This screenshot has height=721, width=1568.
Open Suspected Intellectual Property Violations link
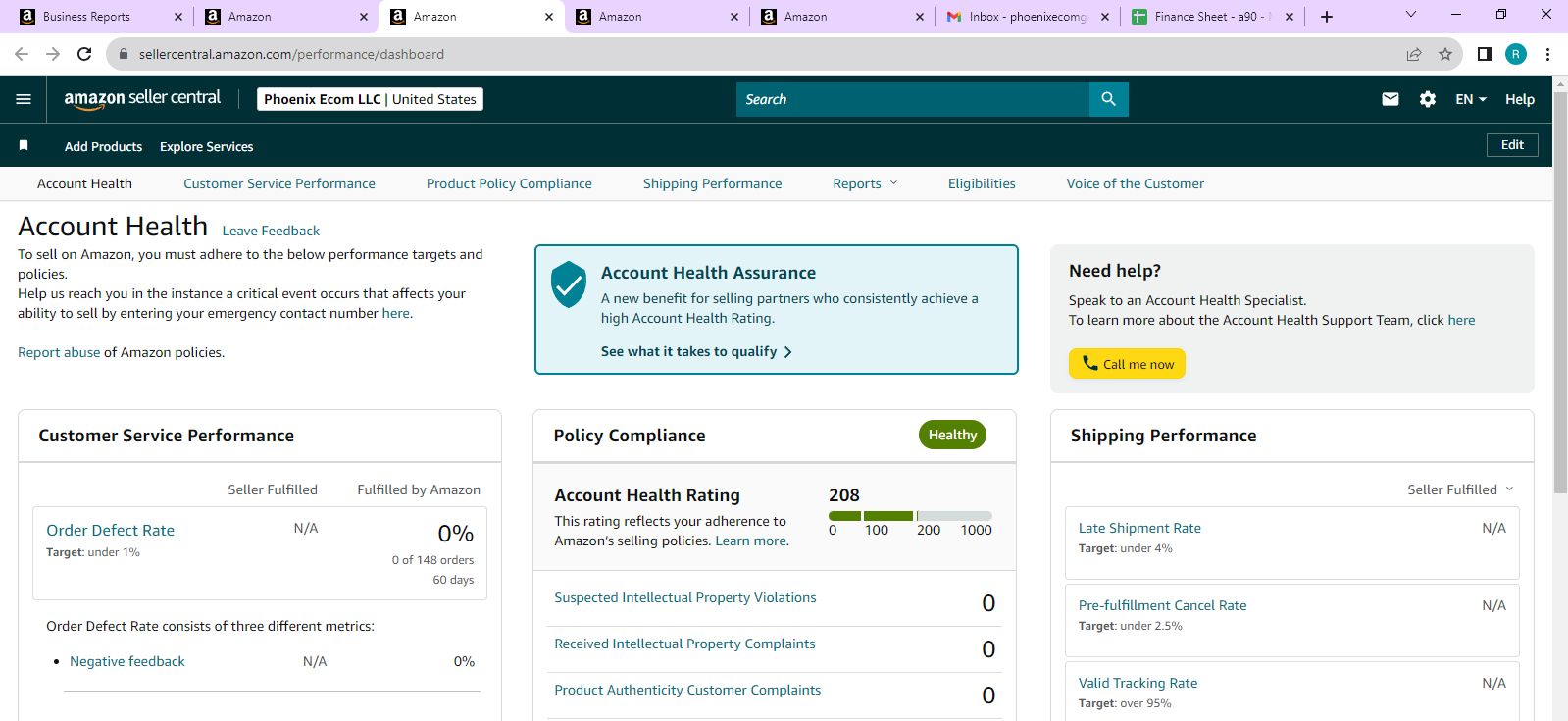pos(685,597)
